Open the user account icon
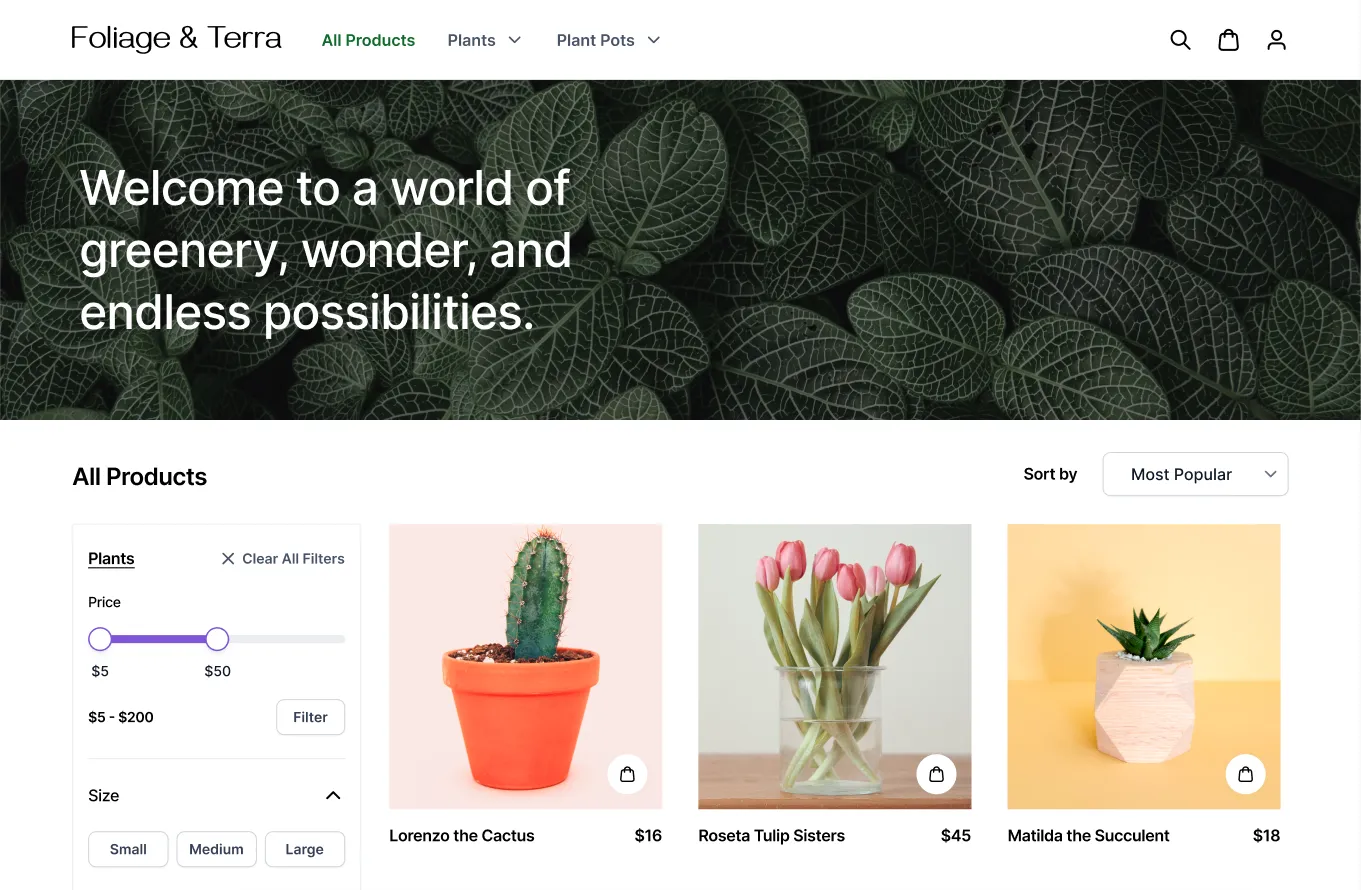 pyautogui.click(x=1276, y=40)
